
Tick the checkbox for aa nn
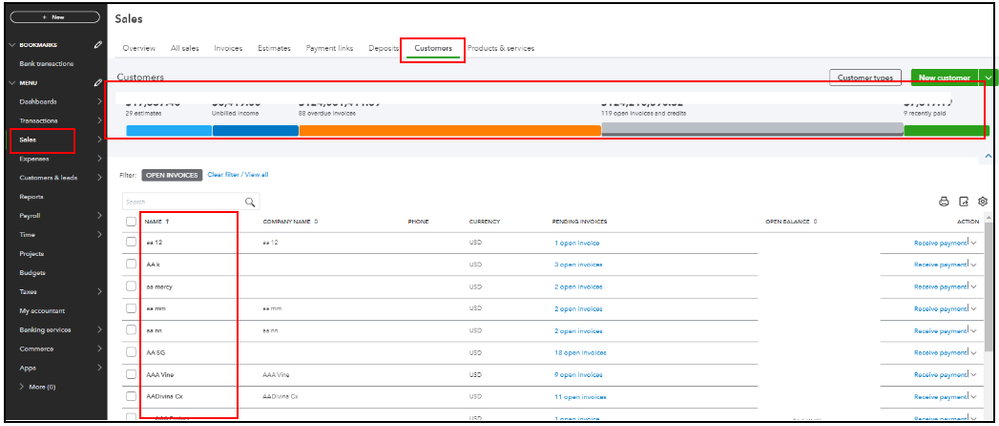[131, 330]
